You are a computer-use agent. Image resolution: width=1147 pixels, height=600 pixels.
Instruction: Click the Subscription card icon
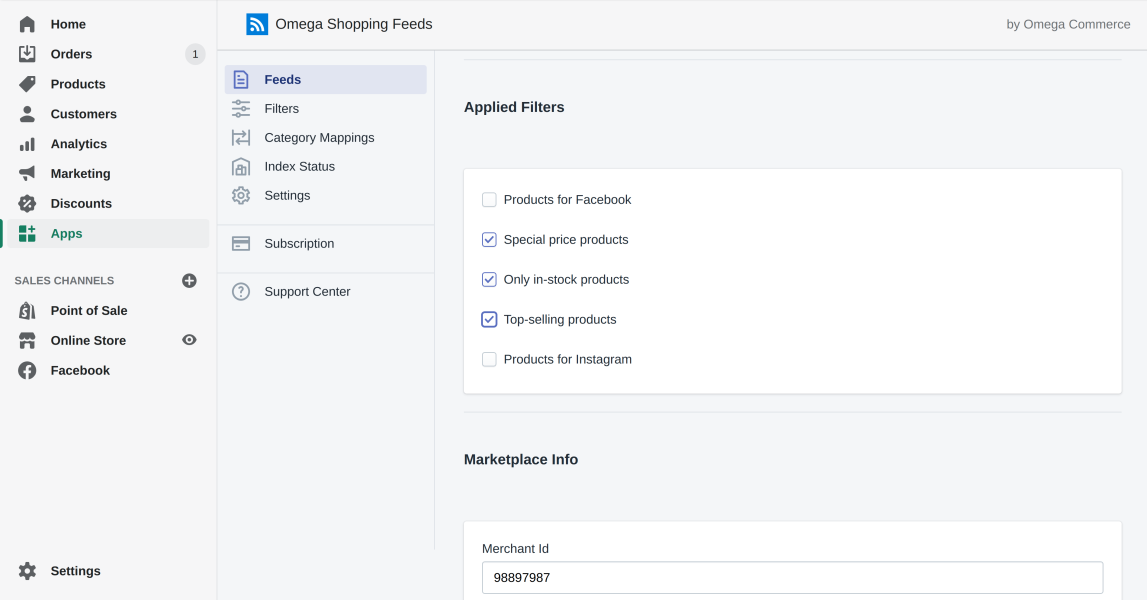(241, 244)
